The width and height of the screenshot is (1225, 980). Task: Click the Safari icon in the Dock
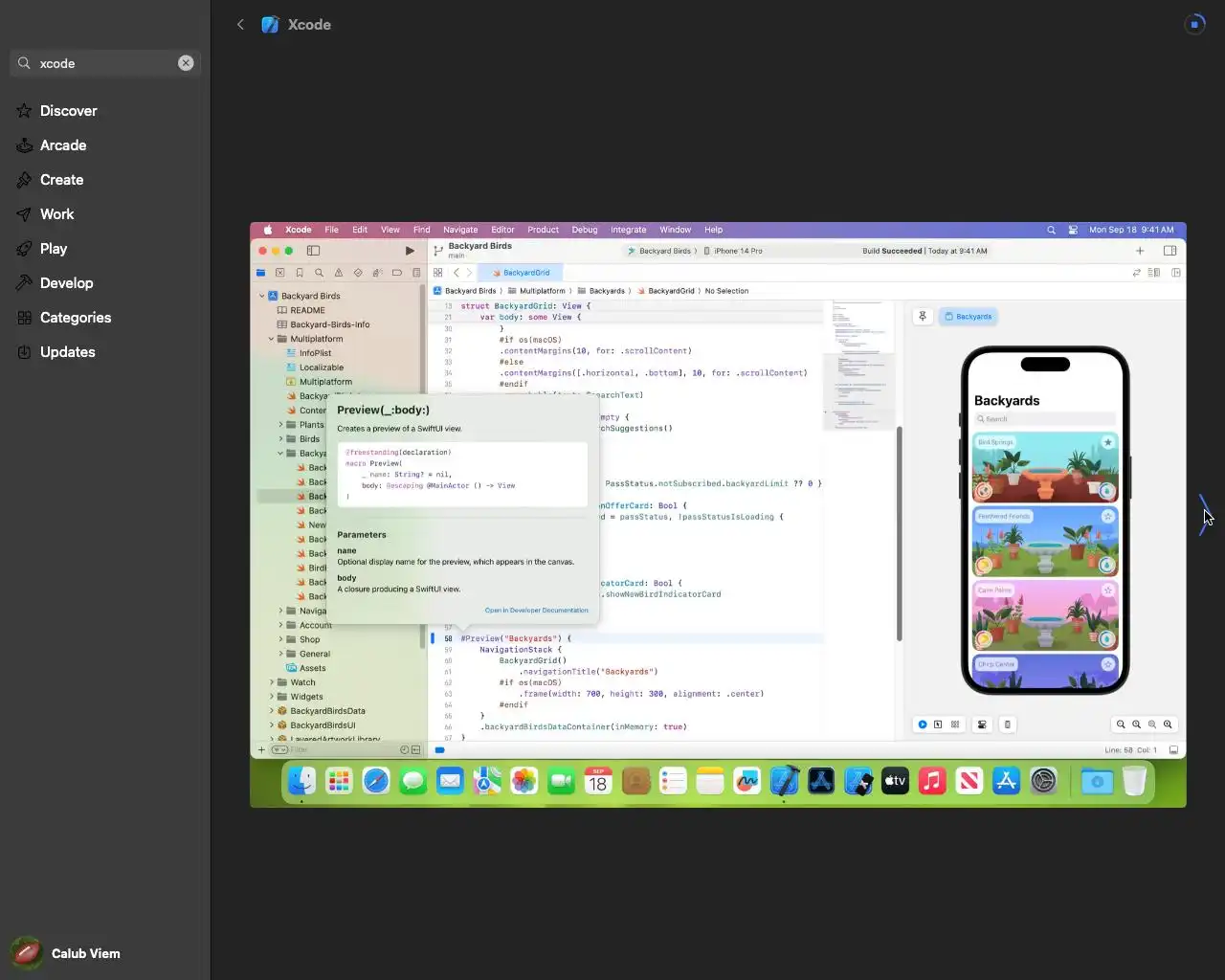[376, 781]
